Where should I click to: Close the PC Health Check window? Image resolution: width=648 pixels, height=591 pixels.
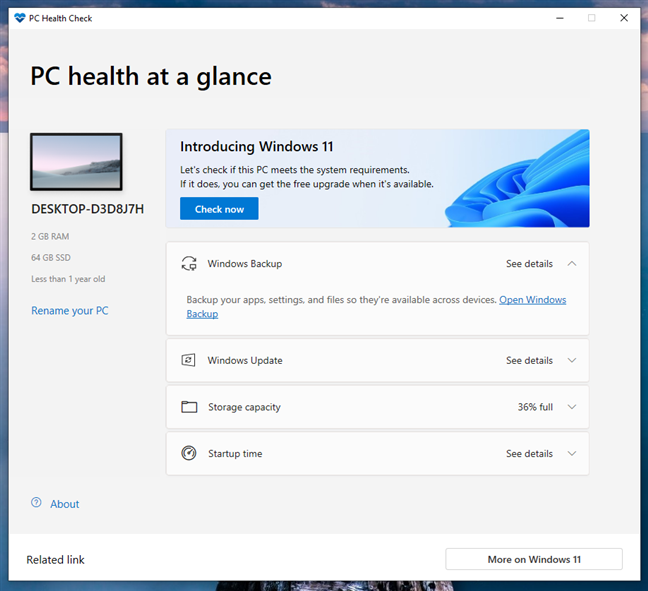(x=624, y=18)
